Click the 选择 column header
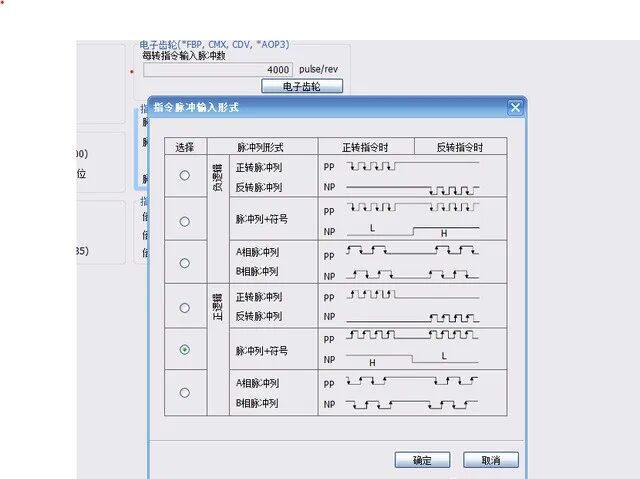The image size is (640, 479). click(x=184, y=147)
